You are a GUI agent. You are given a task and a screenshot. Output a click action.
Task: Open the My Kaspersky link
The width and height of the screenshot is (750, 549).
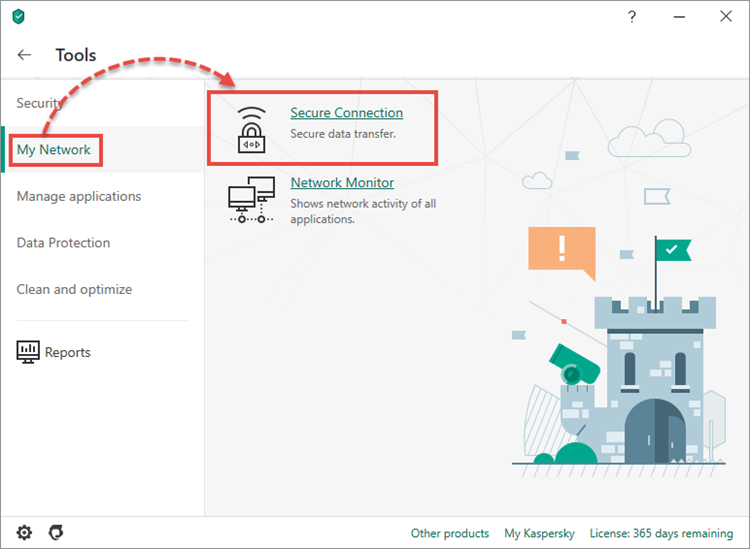click(539, 533)
